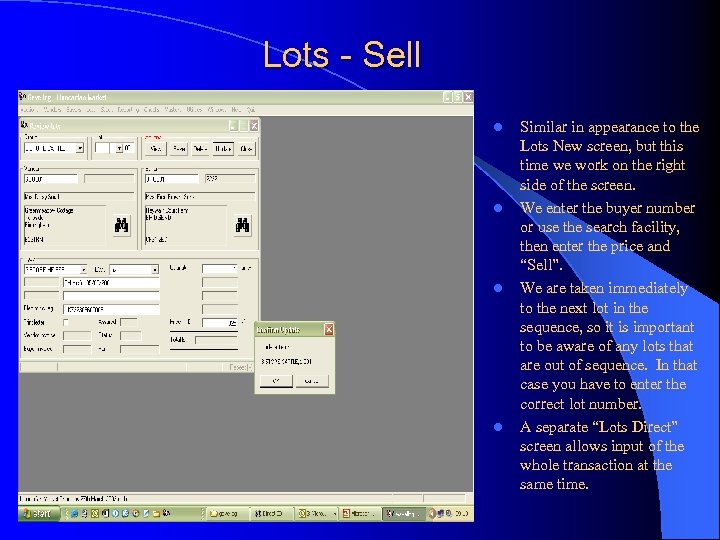Open the grouped 3 Microsoft windows taskbar button
Image resolution: width=720 pixels, height=540 pixels.
[x=316, y=513]
